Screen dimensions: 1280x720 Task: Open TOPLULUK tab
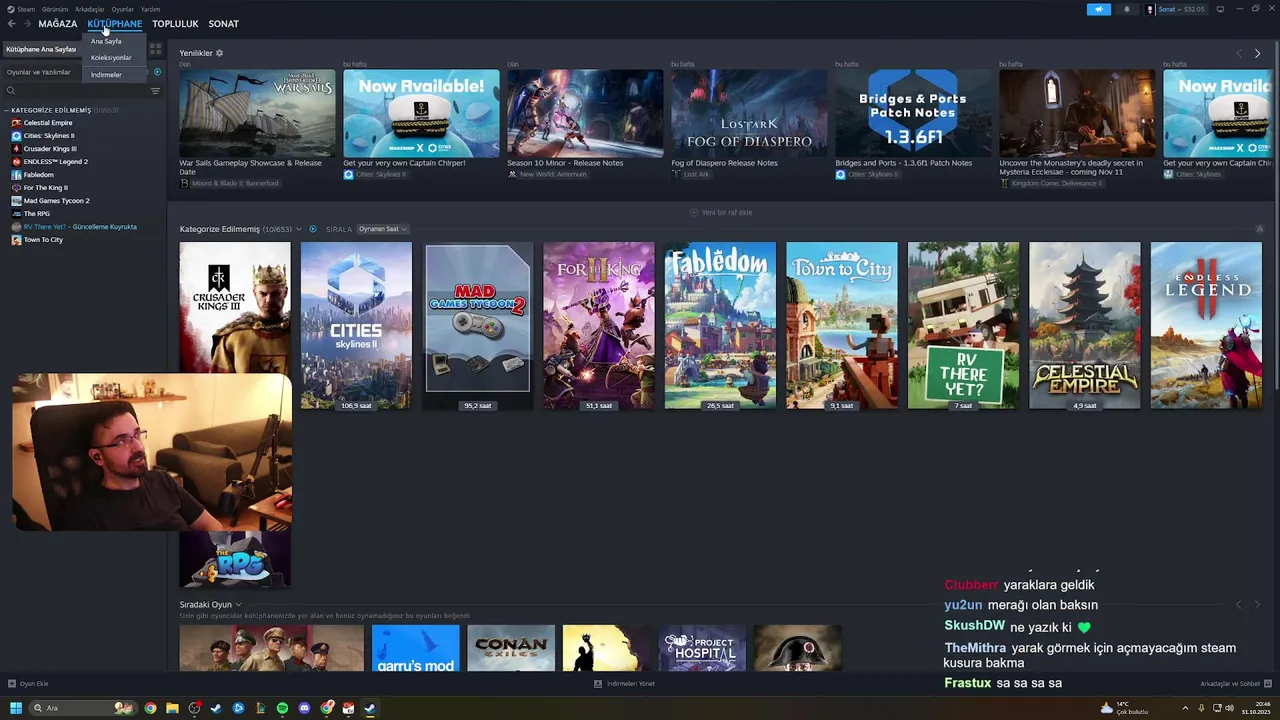pos(175,24)
